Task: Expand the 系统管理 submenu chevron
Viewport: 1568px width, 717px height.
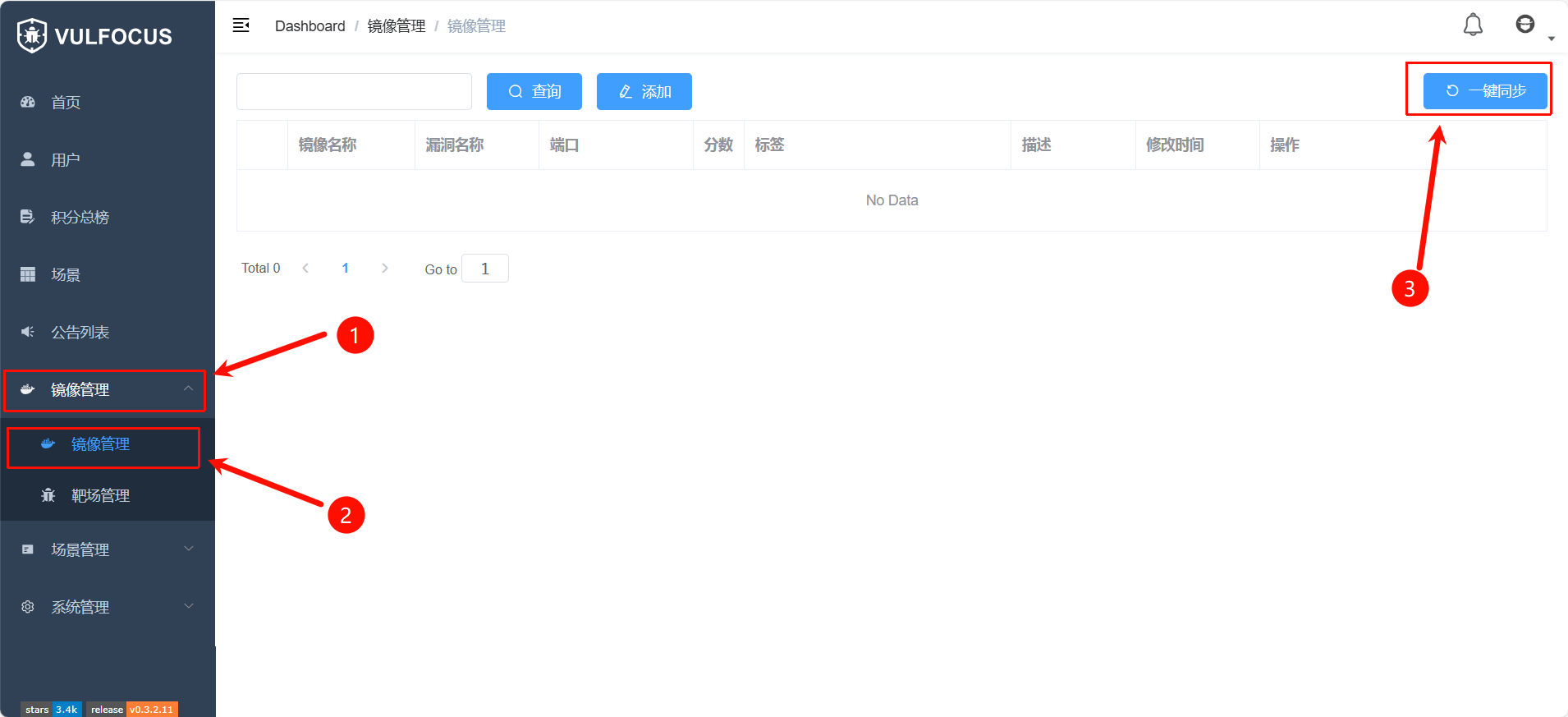Action: coord(188,607)
